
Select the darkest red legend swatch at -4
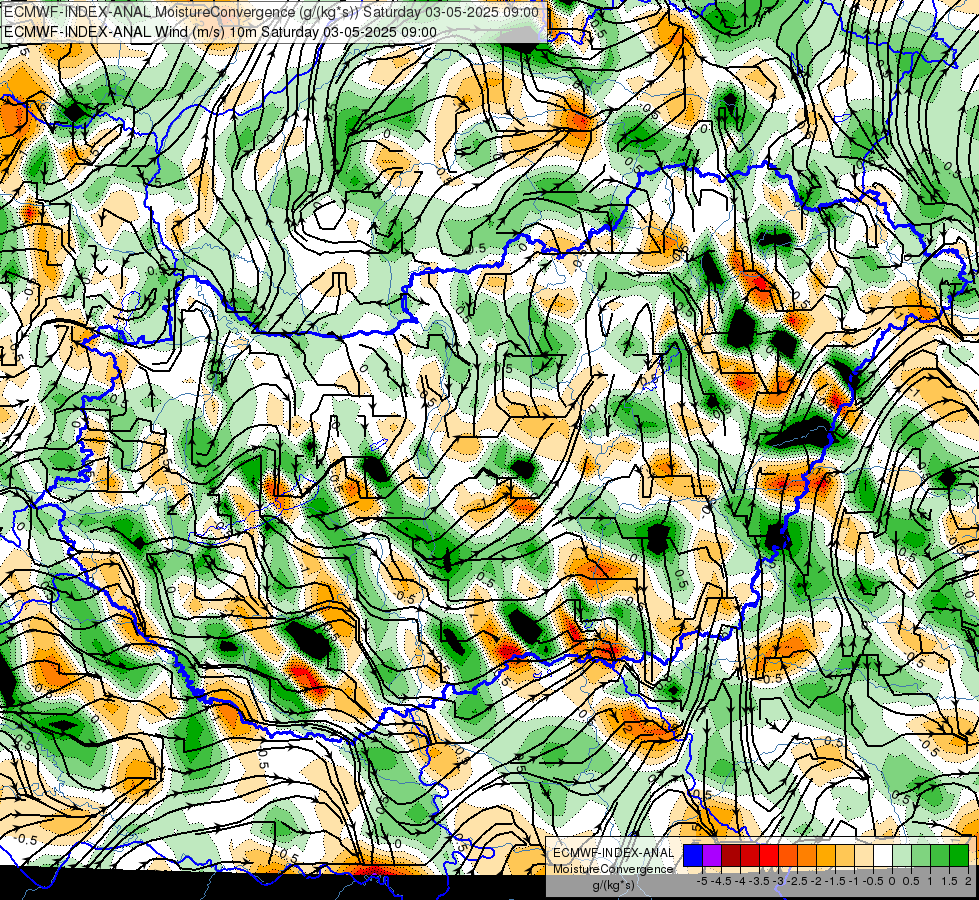731,856
